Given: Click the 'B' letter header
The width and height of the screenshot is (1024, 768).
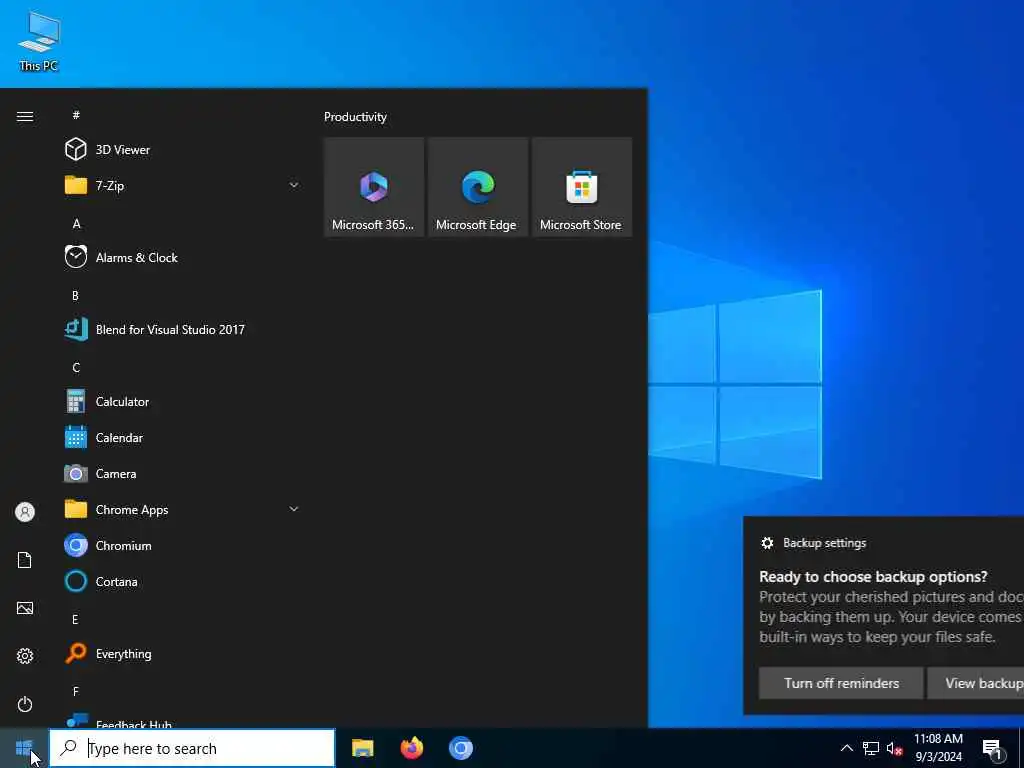Looking at the screenshot, I should (x=75, y=296).
